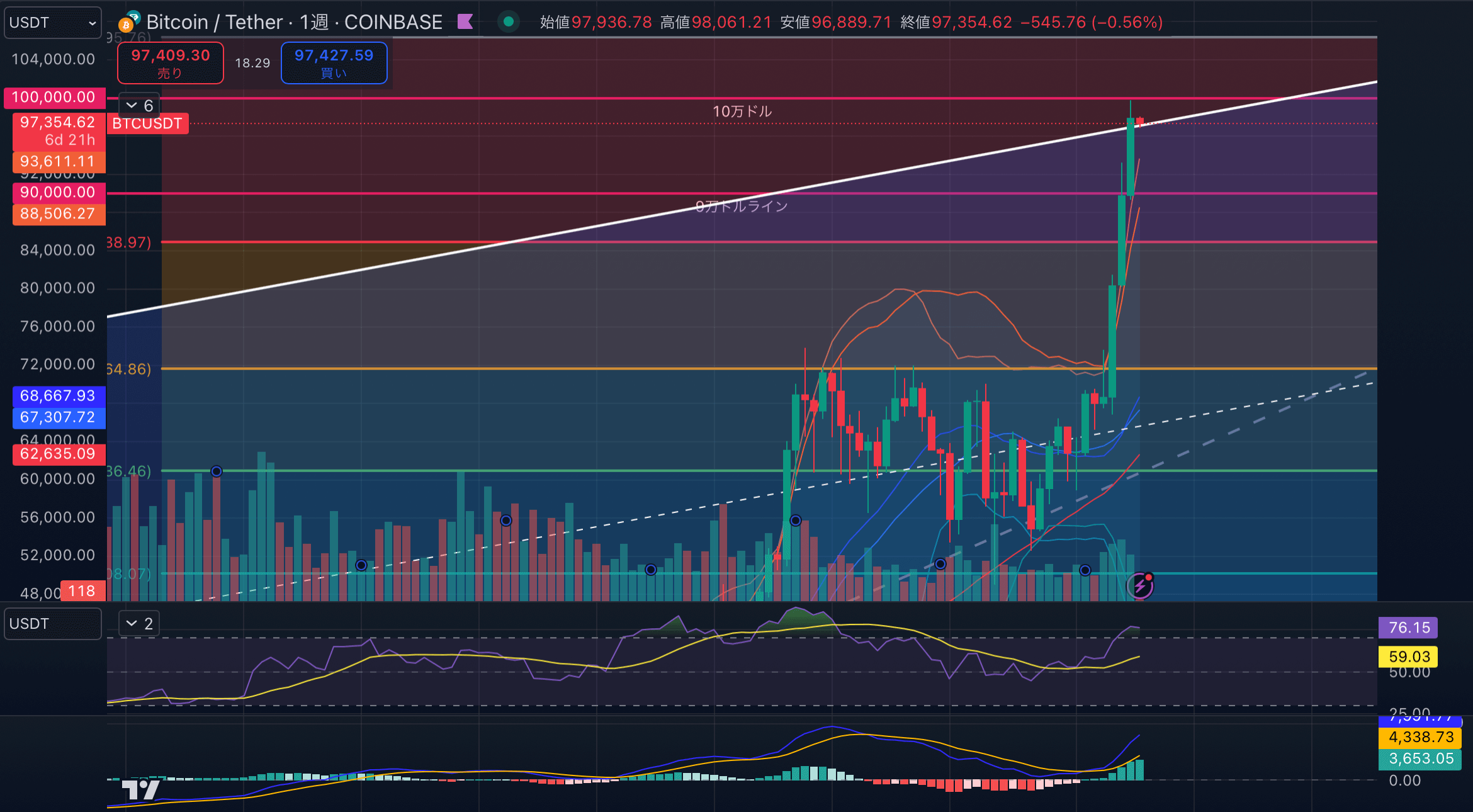Select the low price value 96,889.71
Screen dimensions: 1473x812
[x=852, y=22]
